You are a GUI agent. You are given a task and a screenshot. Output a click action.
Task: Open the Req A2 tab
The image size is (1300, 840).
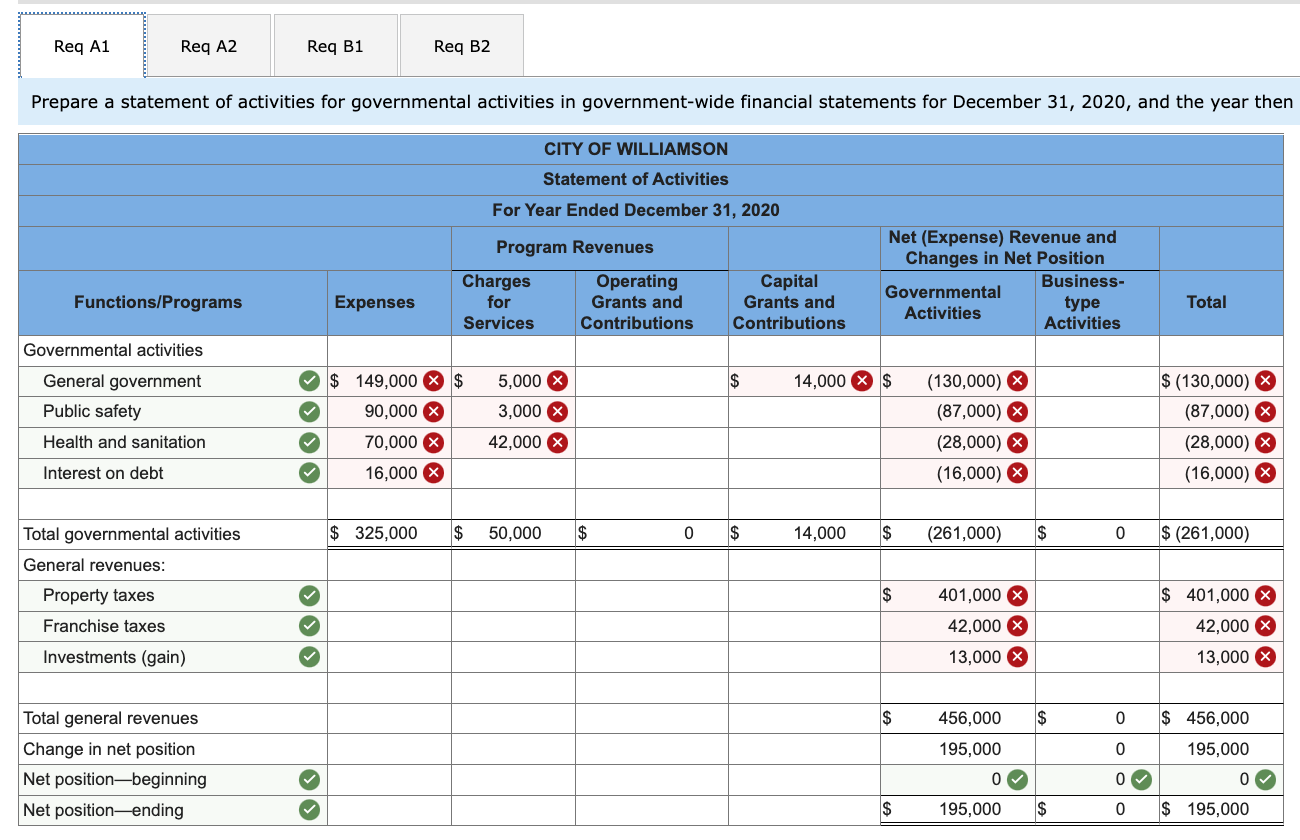click(x=208, y=46)
